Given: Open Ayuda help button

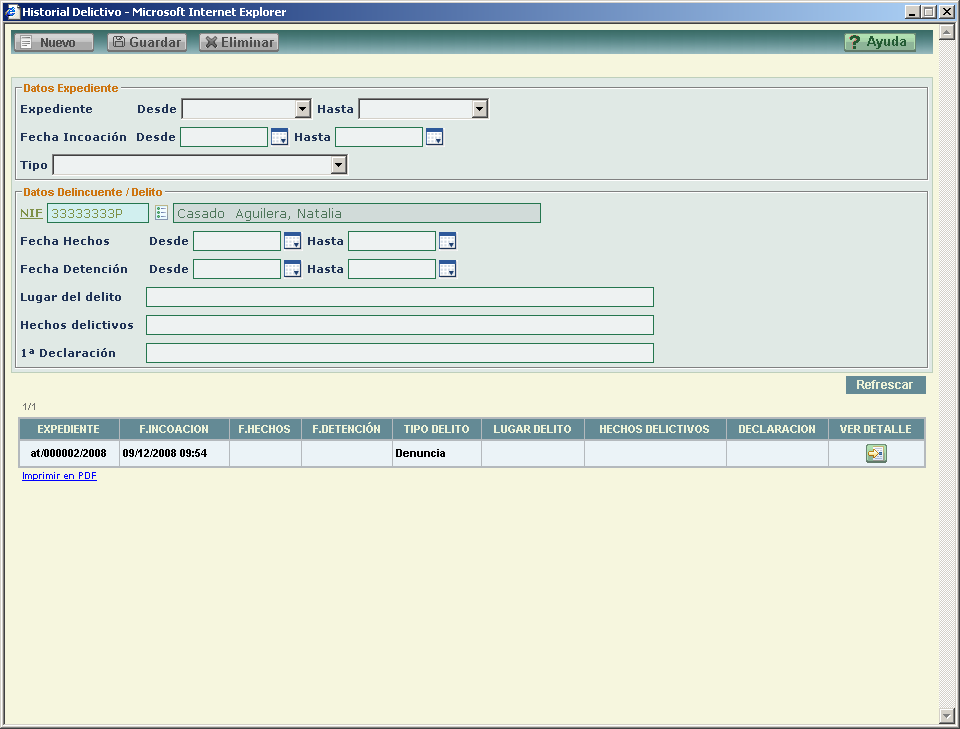Looking at the screenshot, I should [x=879, y=42].
